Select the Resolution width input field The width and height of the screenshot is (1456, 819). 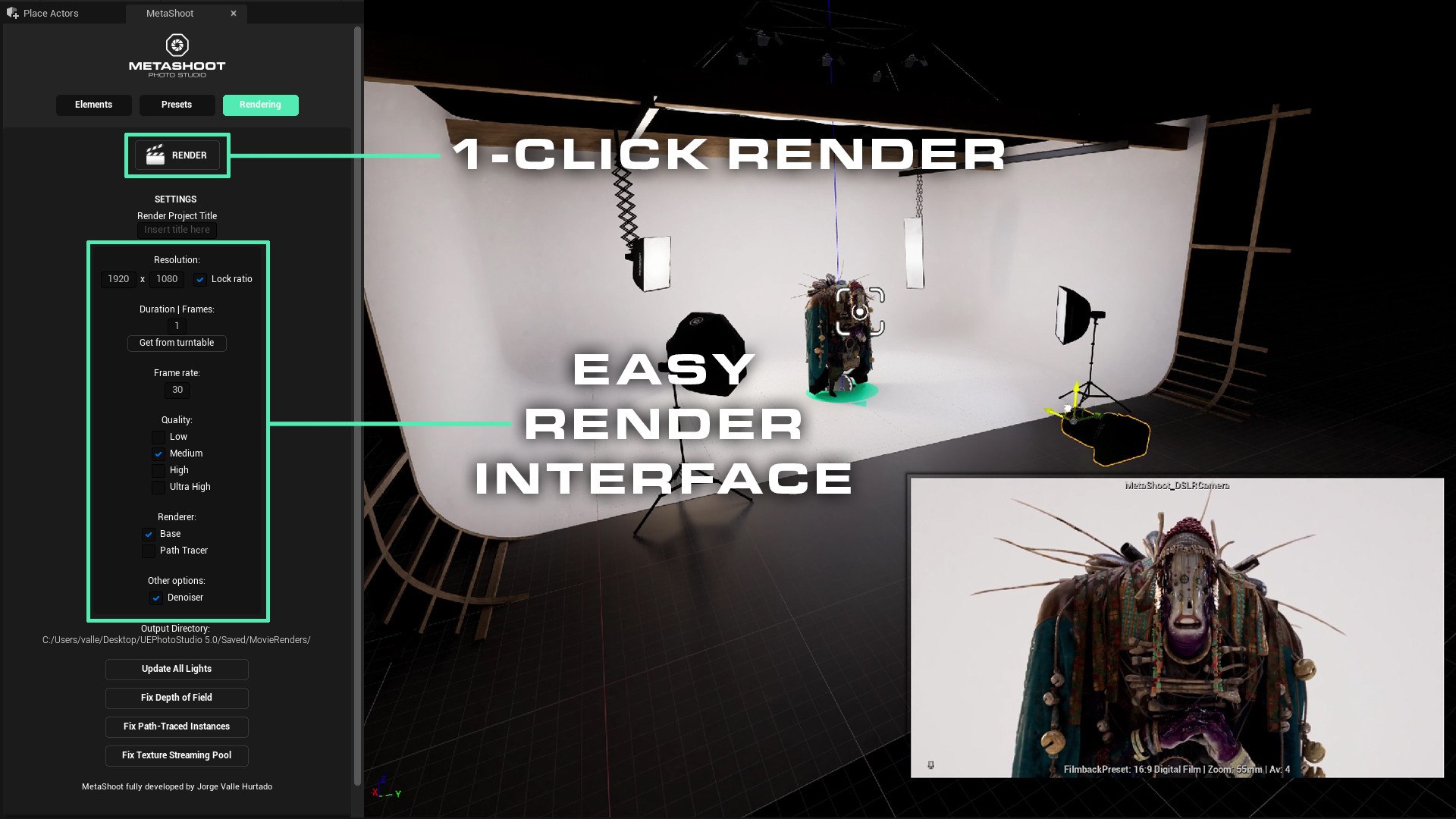pos(118,278)
